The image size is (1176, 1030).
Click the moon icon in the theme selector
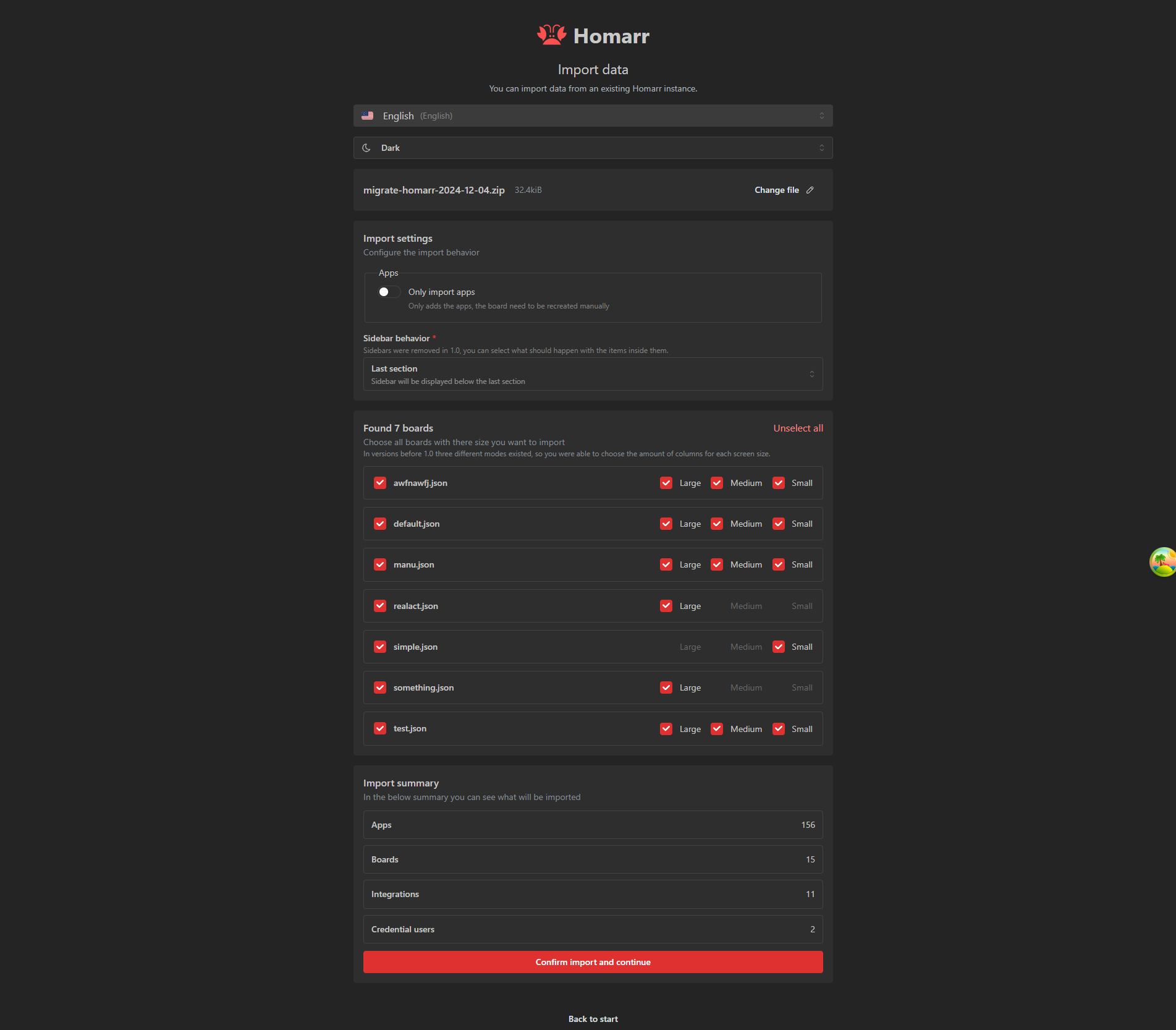(366, 147)
